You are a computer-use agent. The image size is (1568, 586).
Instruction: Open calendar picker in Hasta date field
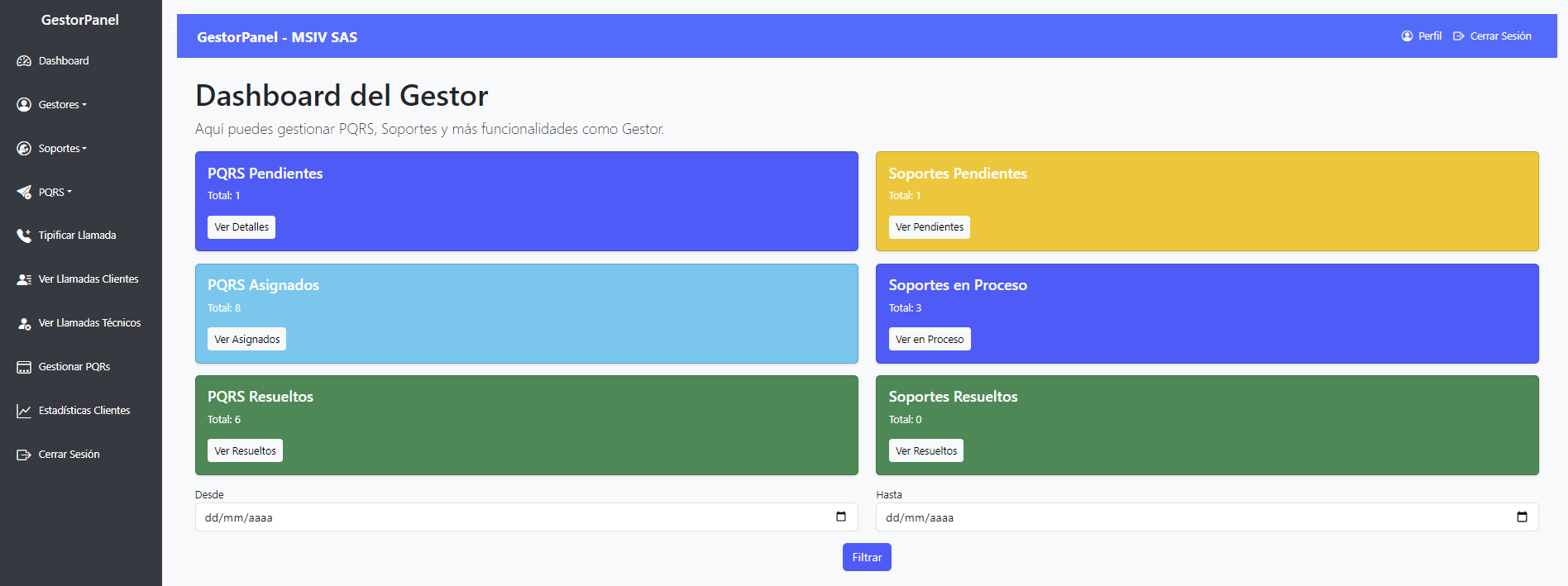[x=1522, y=517]
